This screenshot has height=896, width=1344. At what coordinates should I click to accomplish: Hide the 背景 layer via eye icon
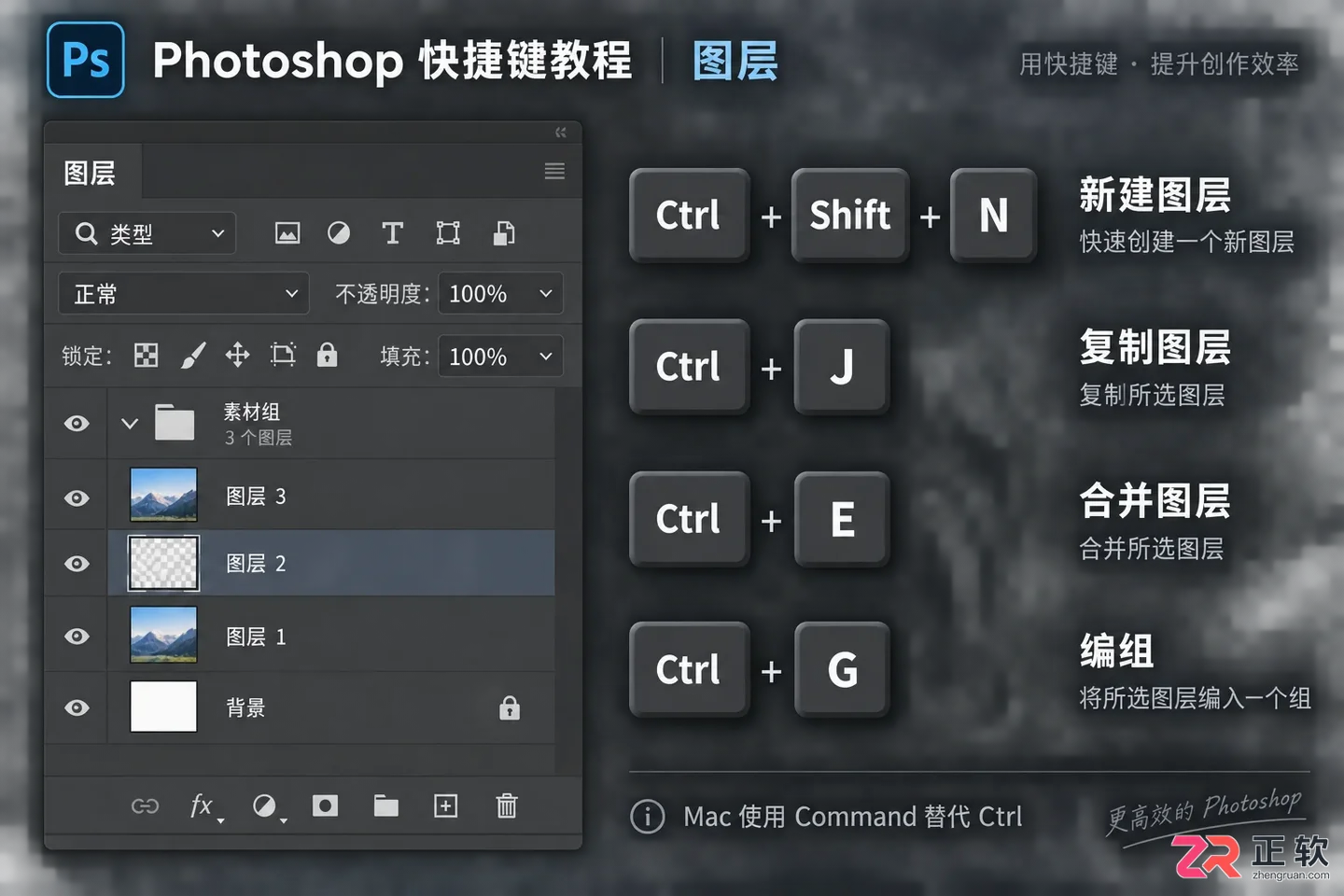(77, 707)
